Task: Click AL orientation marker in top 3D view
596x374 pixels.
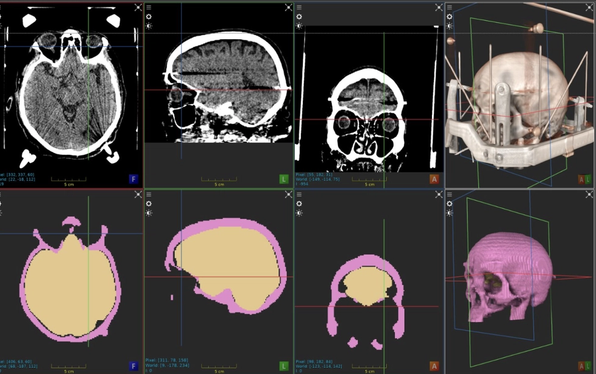Action: (585, 179)
